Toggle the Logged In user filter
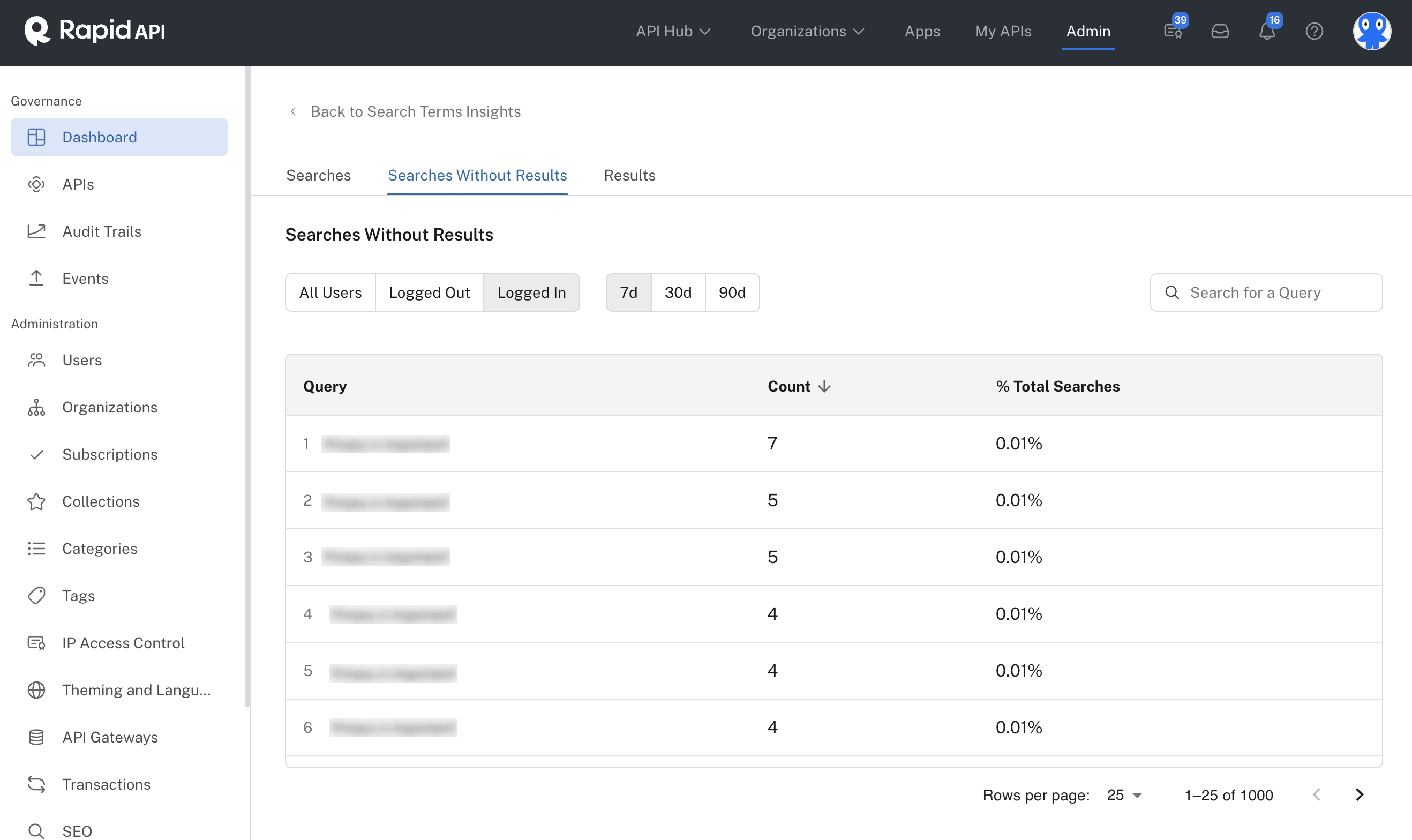 tap(531, 292)
